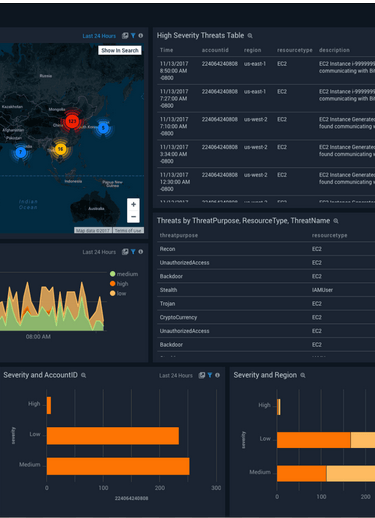The width and height of the screenshot is (375, 518).
Task: Select the Stealth threat row
Action: tap(266, 290)
